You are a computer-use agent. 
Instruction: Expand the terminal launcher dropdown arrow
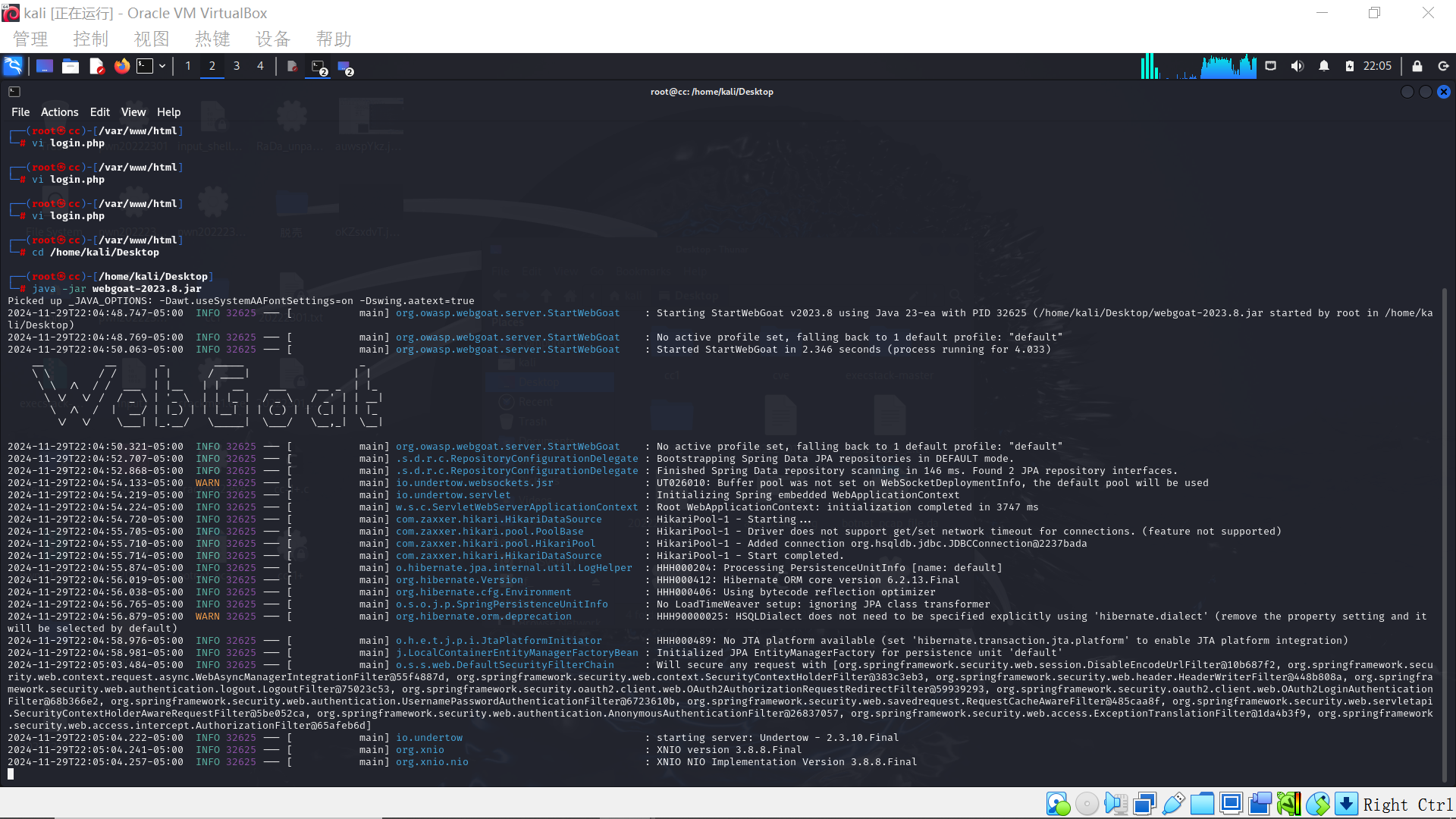pyautogui.click(x=162, y=66)
